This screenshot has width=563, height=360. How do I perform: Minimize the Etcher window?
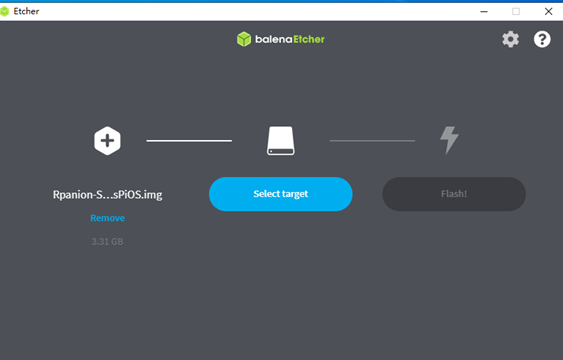click(484, 11)
